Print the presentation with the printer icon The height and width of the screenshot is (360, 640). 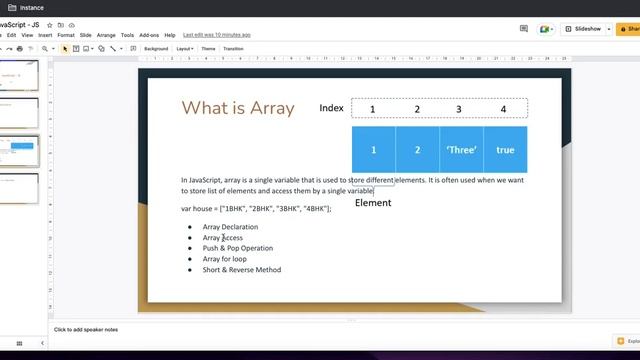tap(20, 49)
